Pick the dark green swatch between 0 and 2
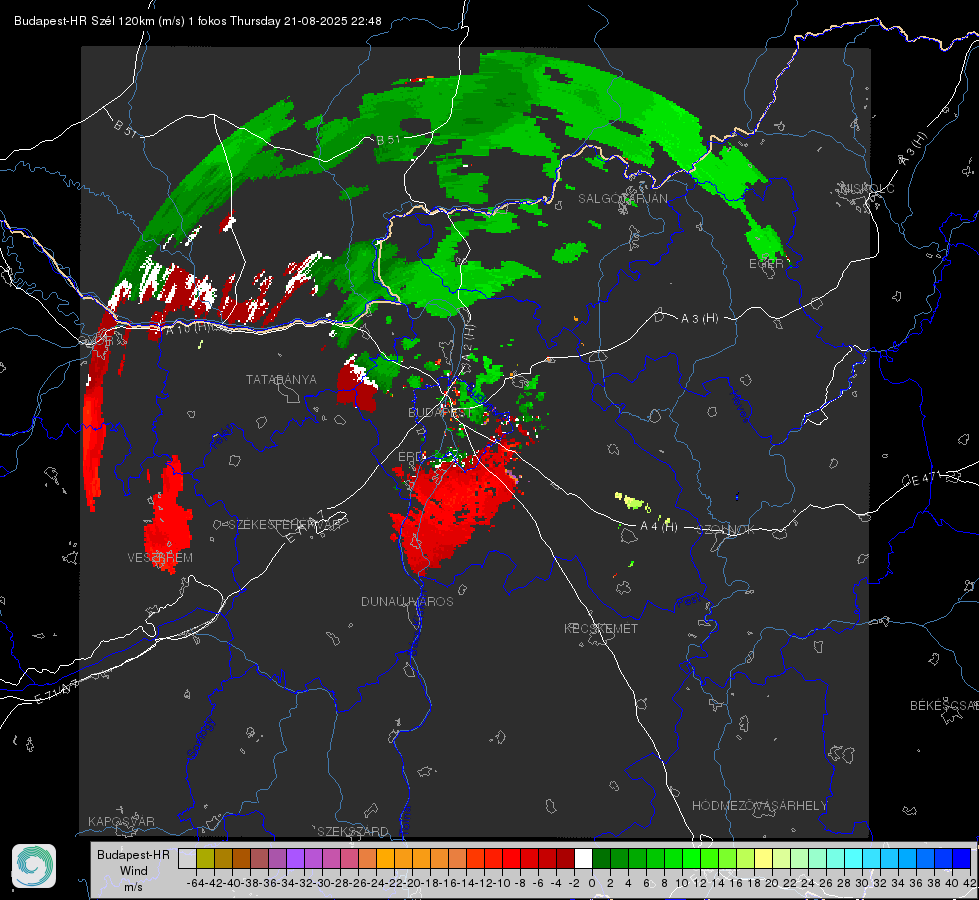This screenshot has height=900, width=979. pyautogui.click(x=601, y=858)
